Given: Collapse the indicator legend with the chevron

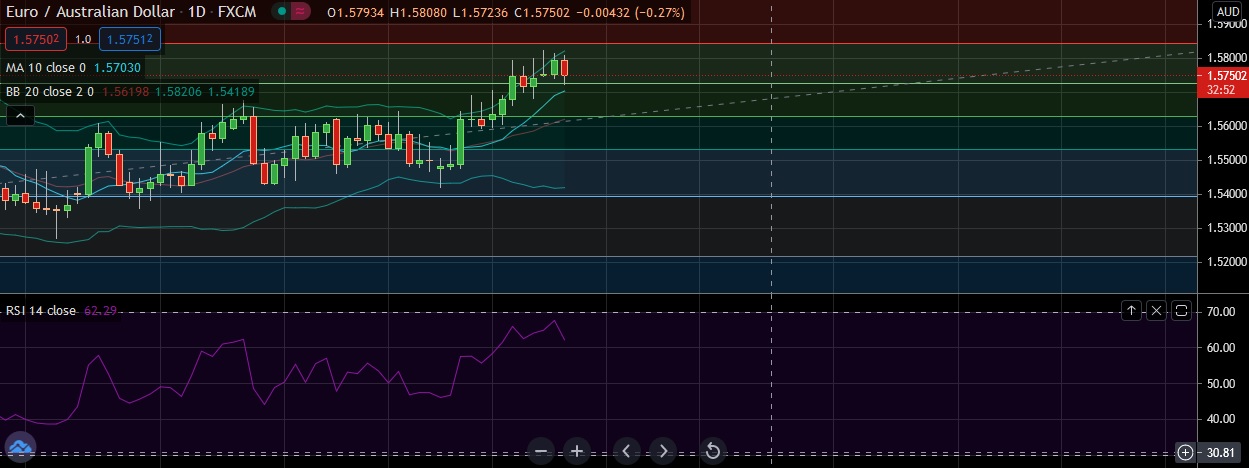Looking at the screenshot, I should 21,117.
